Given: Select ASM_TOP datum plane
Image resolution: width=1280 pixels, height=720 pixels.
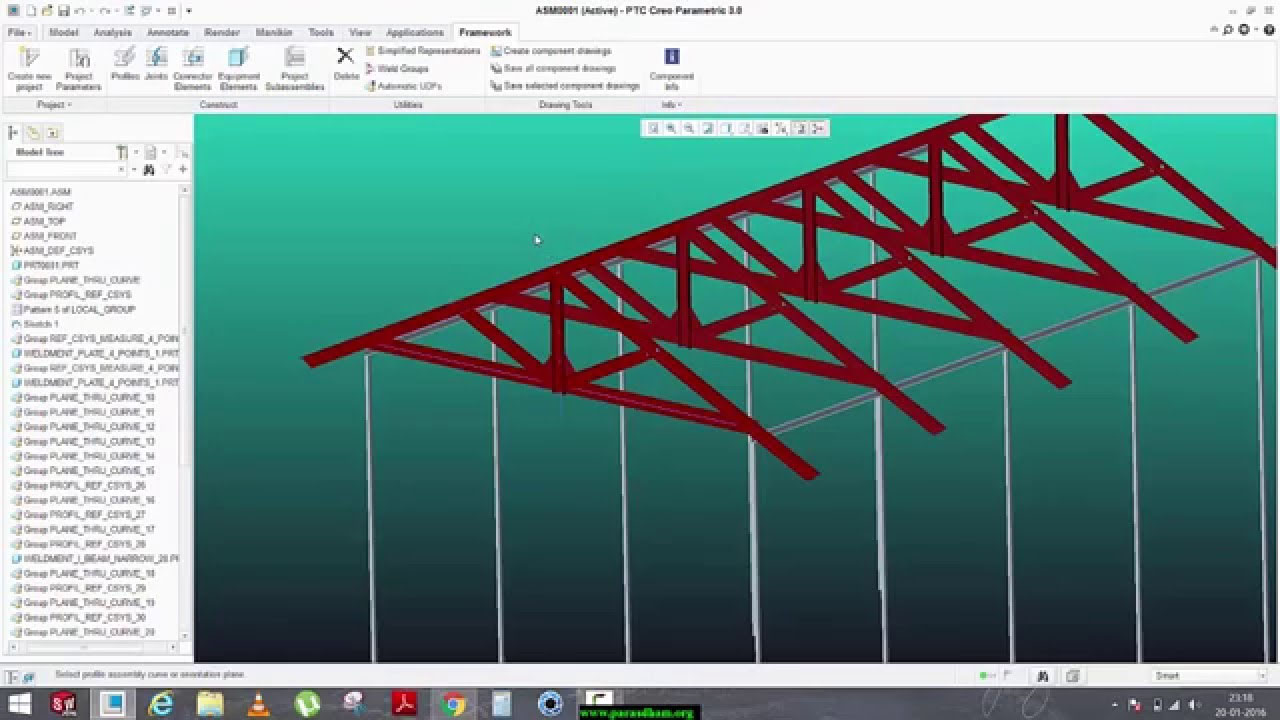Looking at the screenshot, I should (x=38, y=221).
